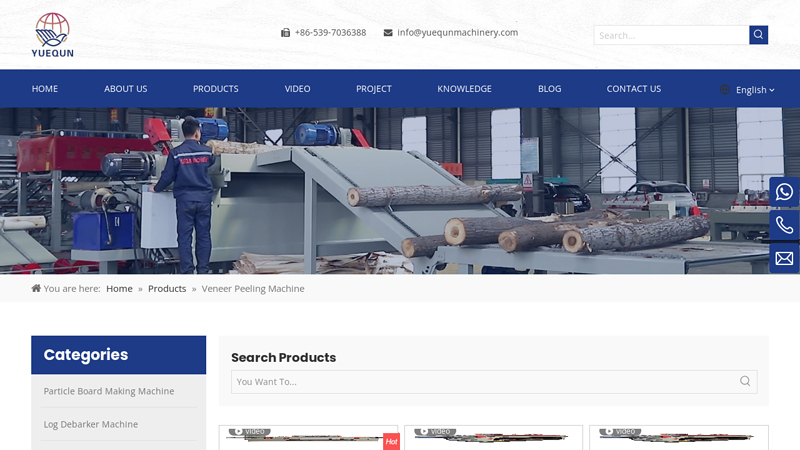
Task: Open the KNOWLEDGE menu item
Action: [x=464, y=89]
